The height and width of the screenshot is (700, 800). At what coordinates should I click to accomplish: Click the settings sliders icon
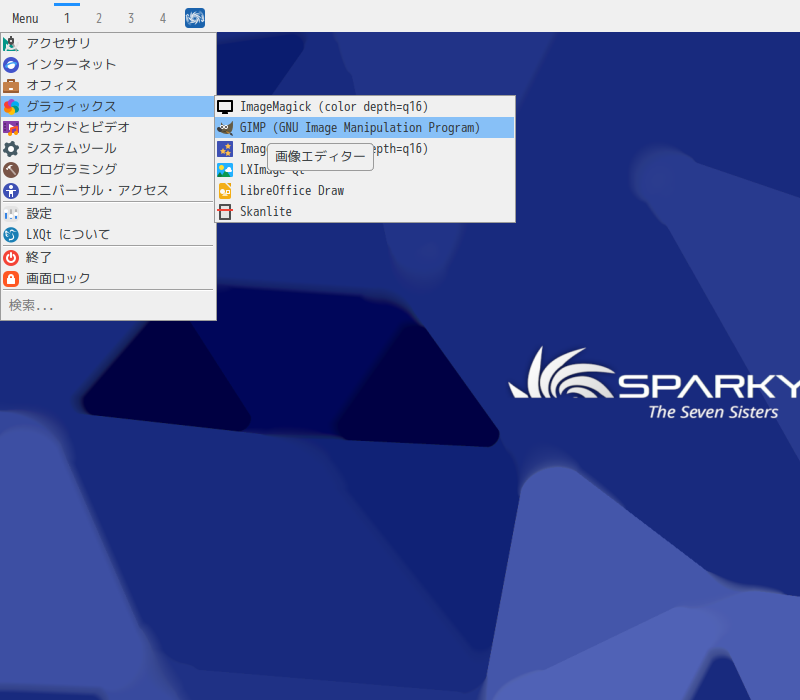pyautogui.click(x=11, y=213)
